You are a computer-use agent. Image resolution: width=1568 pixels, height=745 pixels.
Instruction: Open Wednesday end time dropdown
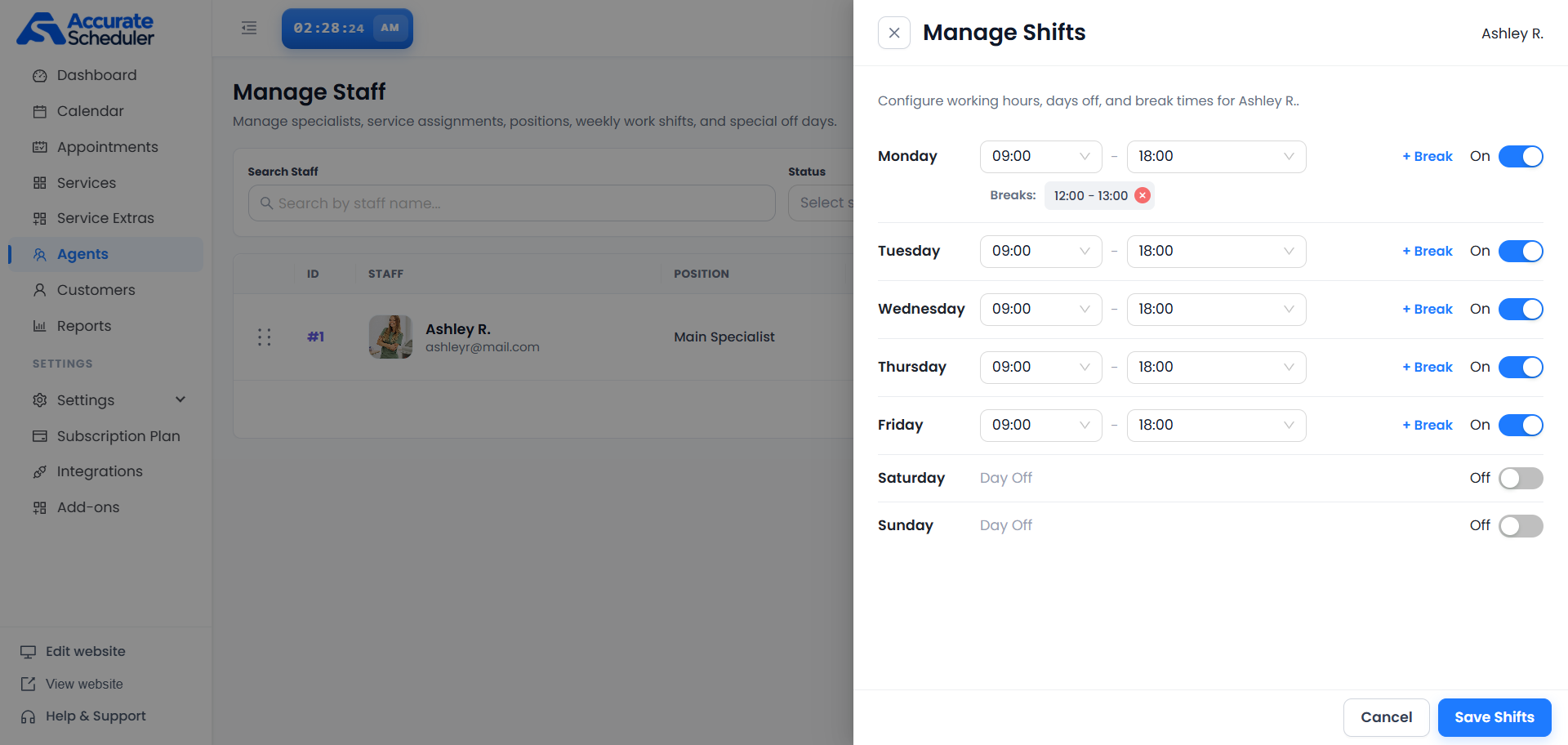(x=1216, y=309)
